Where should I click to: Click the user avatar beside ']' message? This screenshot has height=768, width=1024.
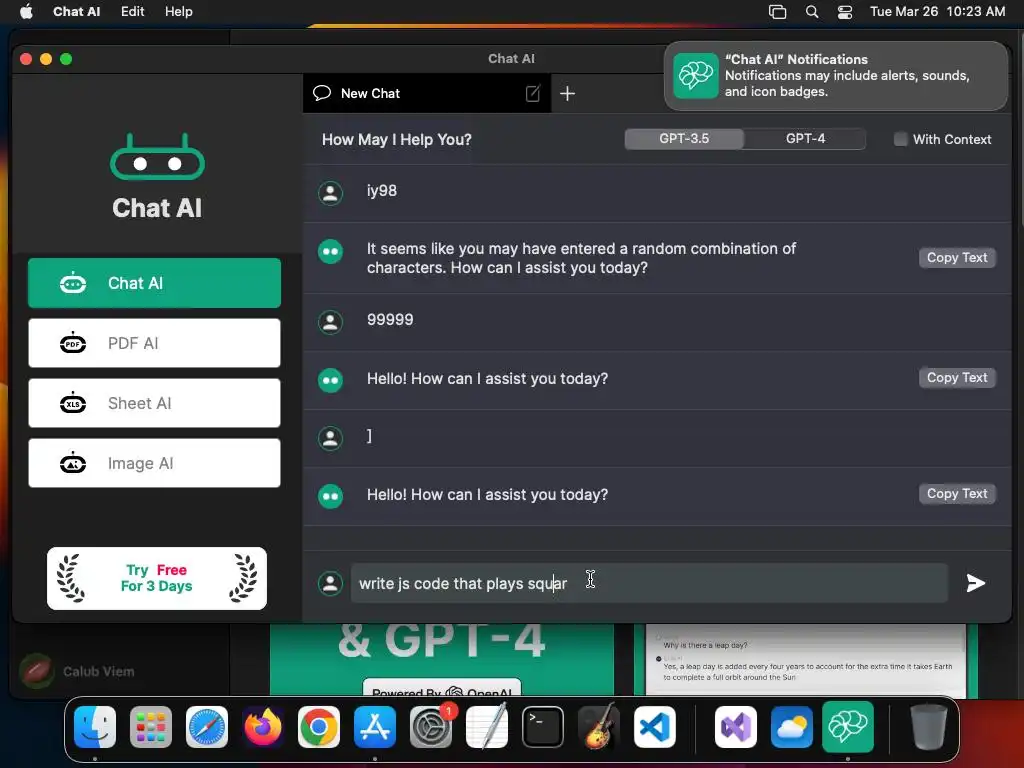(330, 438)
